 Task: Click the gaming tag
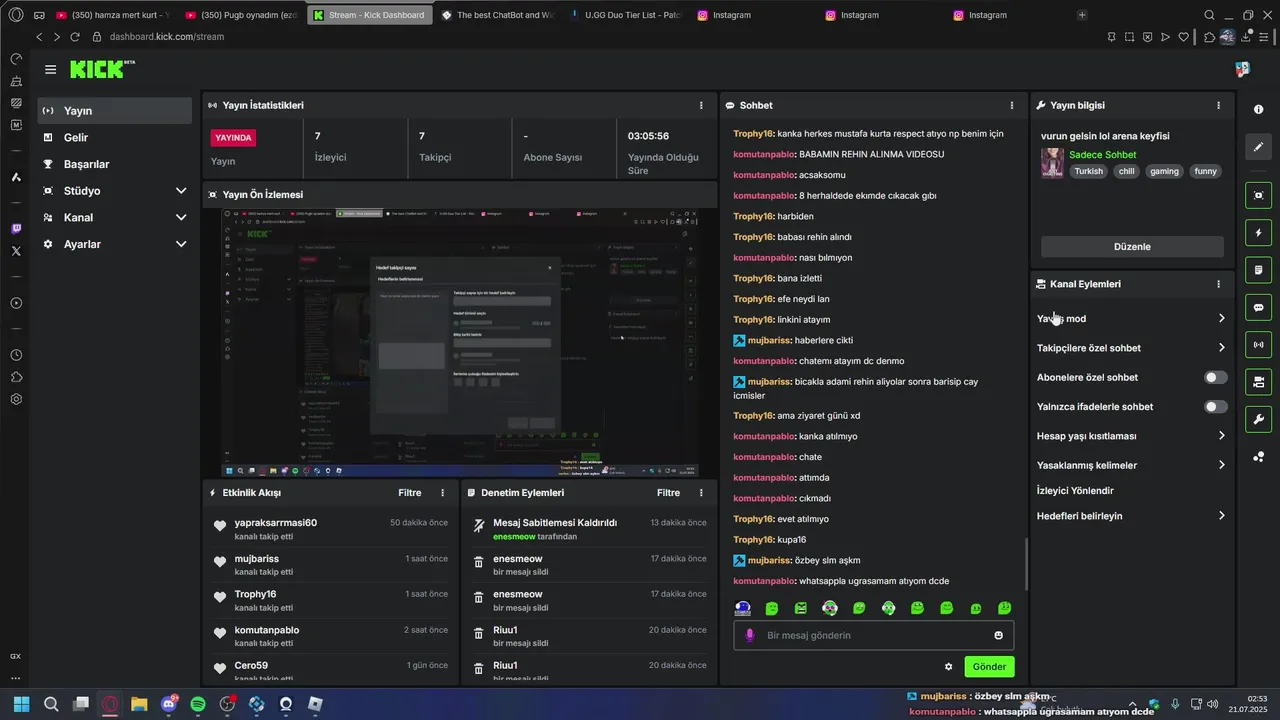[1164, 172]
